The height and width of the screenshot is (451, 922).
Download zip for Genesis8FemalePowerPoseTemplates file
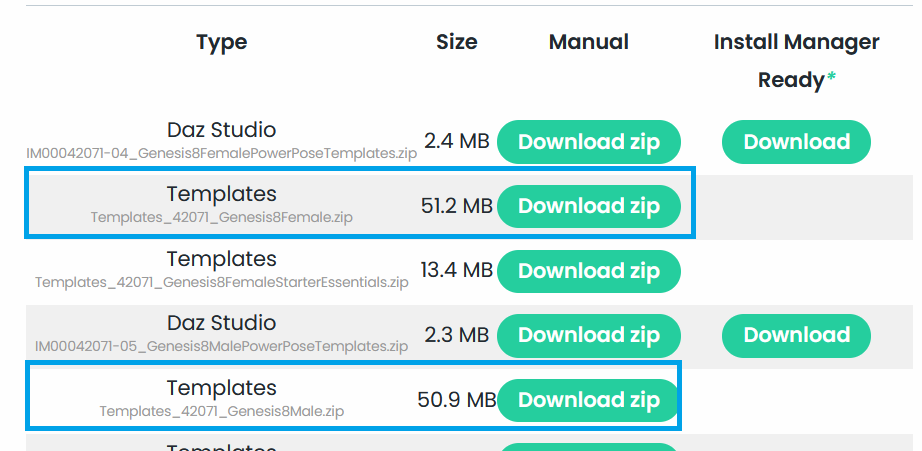tap(588, 142)
